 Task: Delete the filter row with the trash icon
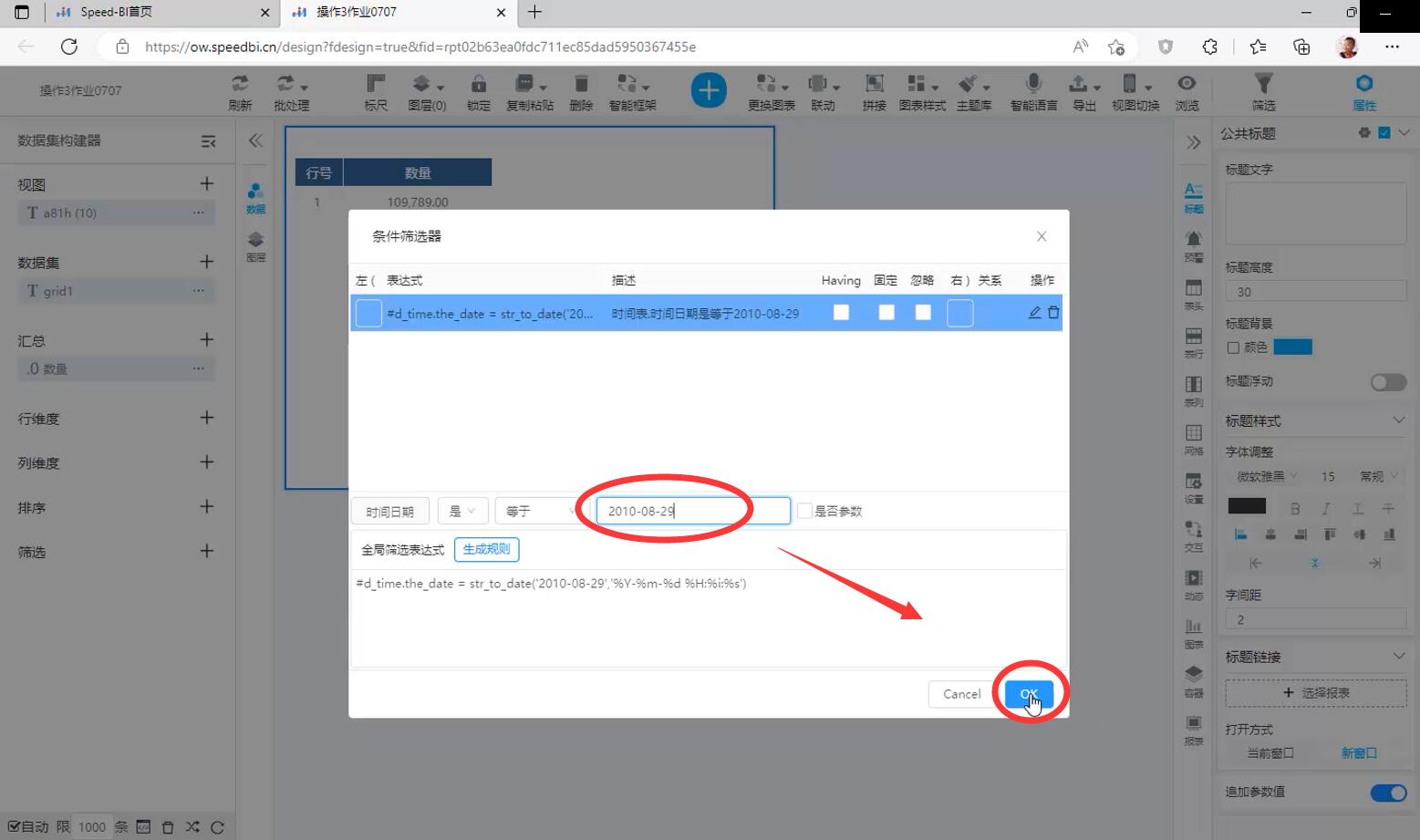(1053, 313)
